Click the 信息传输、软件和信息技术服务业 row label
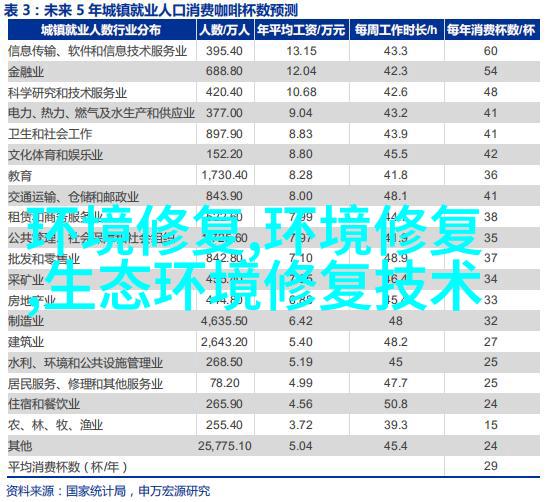 click(98, 51)
